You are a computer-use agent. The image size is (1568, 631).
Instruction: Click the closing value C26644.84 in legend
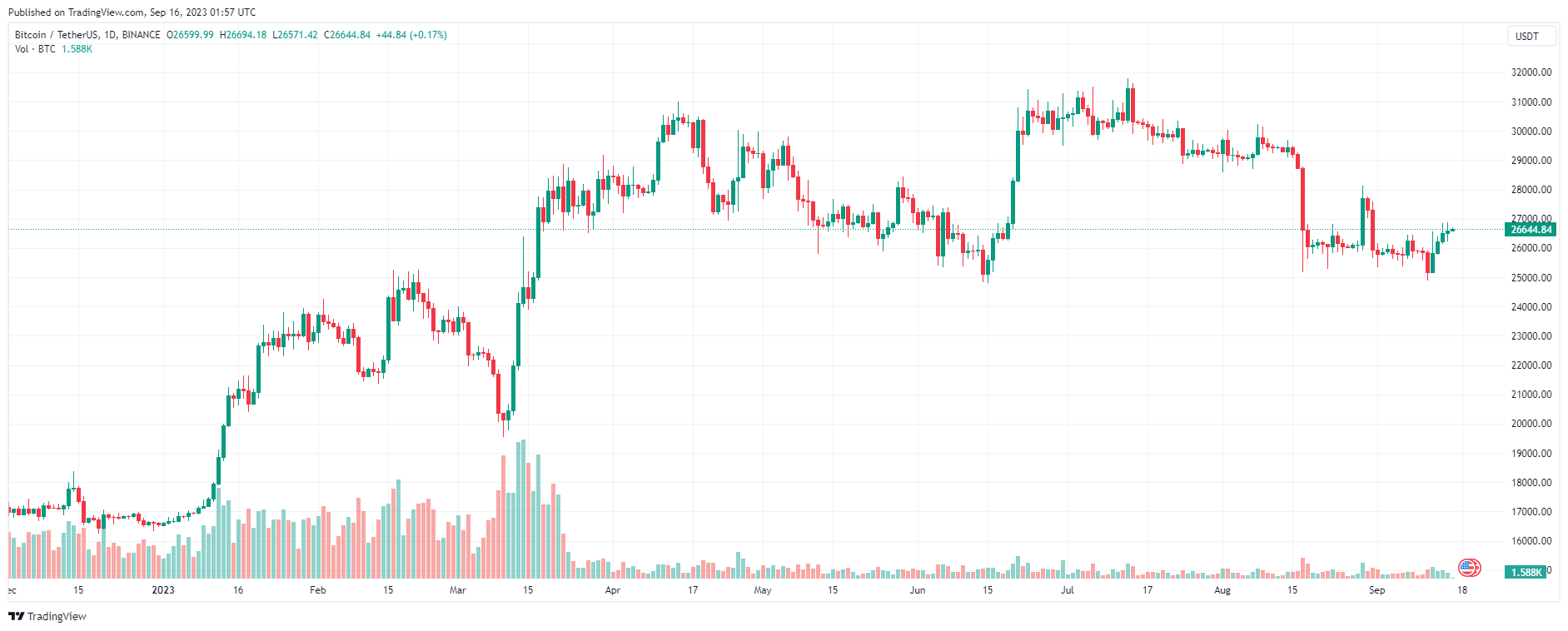347,35
